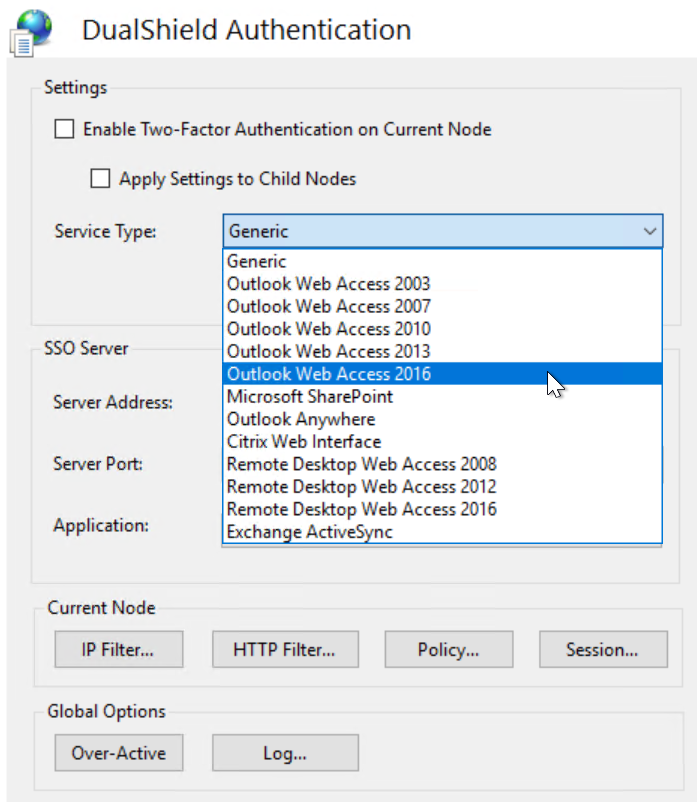Check Apply Settings to Child Nodes
The height and width of the screenshot is (802, 697).
pyautogui.click(x=100, y=179)
